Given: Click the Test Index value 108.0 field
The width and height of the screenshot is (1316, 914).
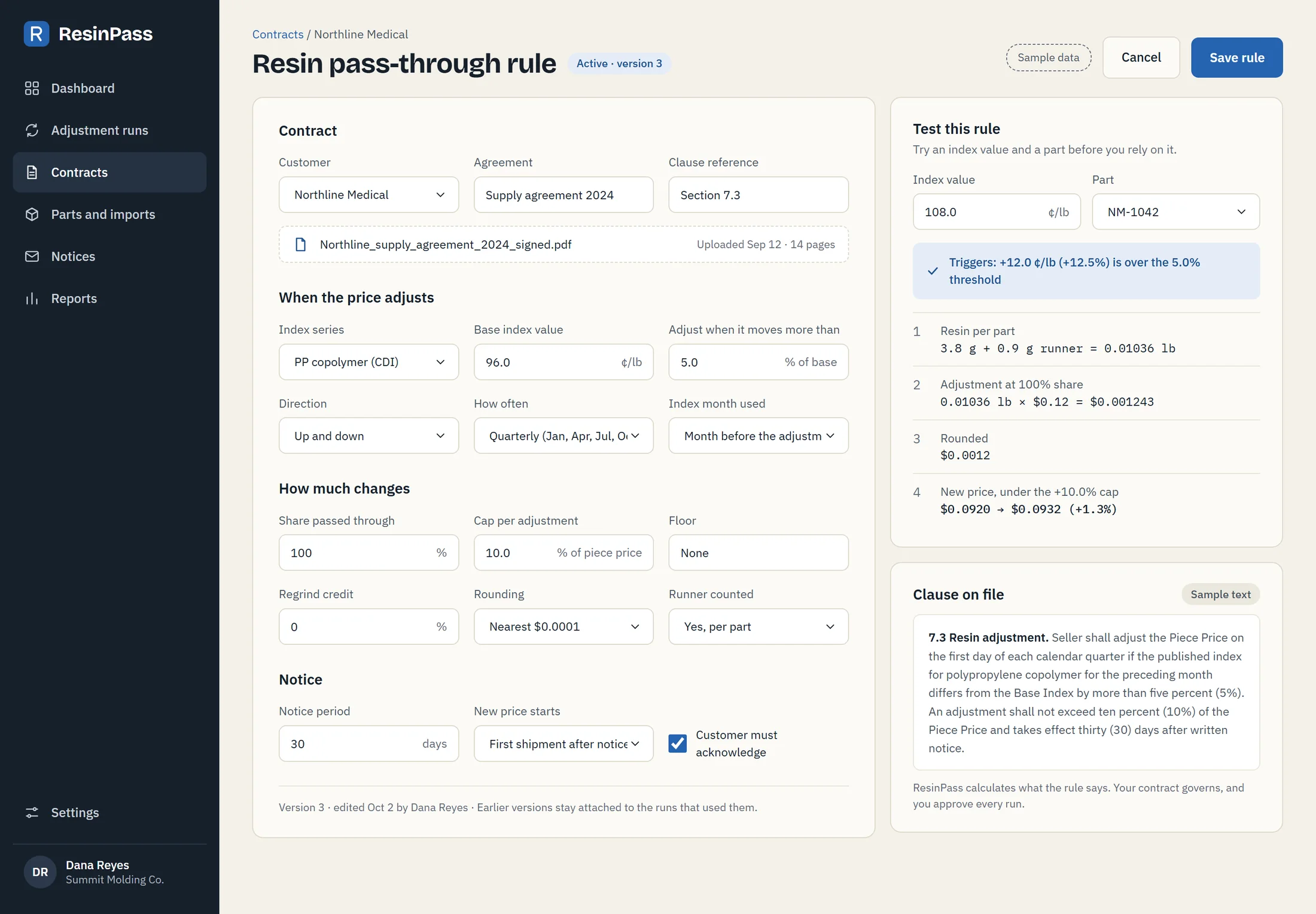Looking at the screenshot, I should (997, 212).
